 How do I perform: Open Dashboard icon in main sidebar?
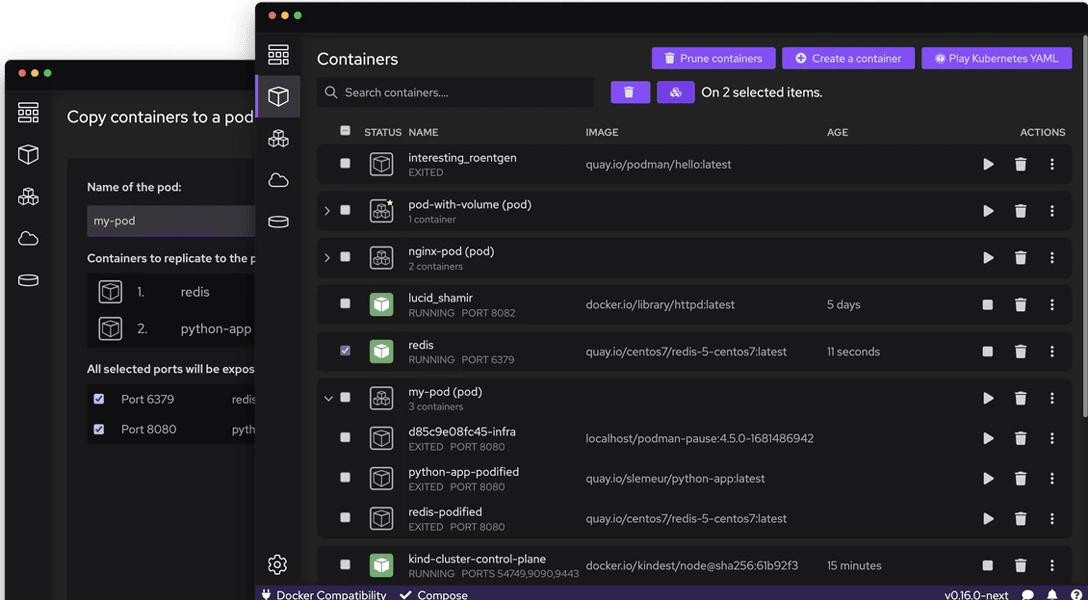click(x=278, y=54)
